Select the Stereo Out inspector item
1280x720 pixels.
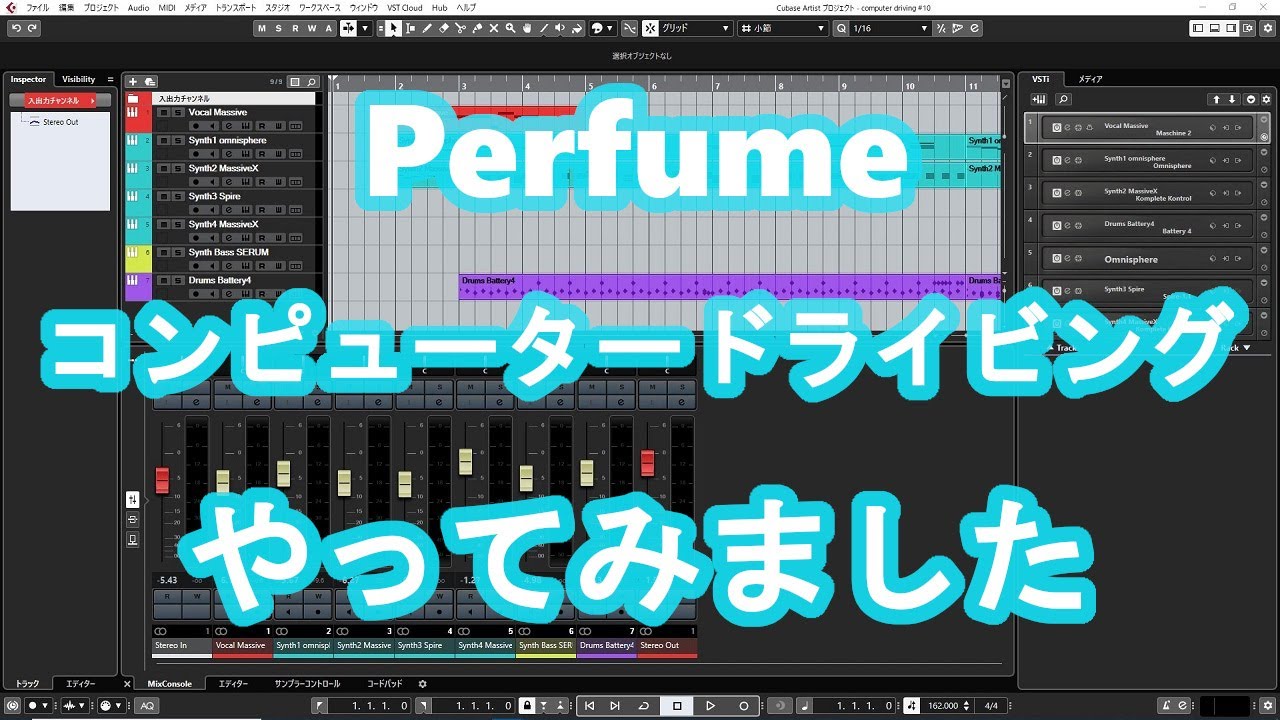click(61, 122)
